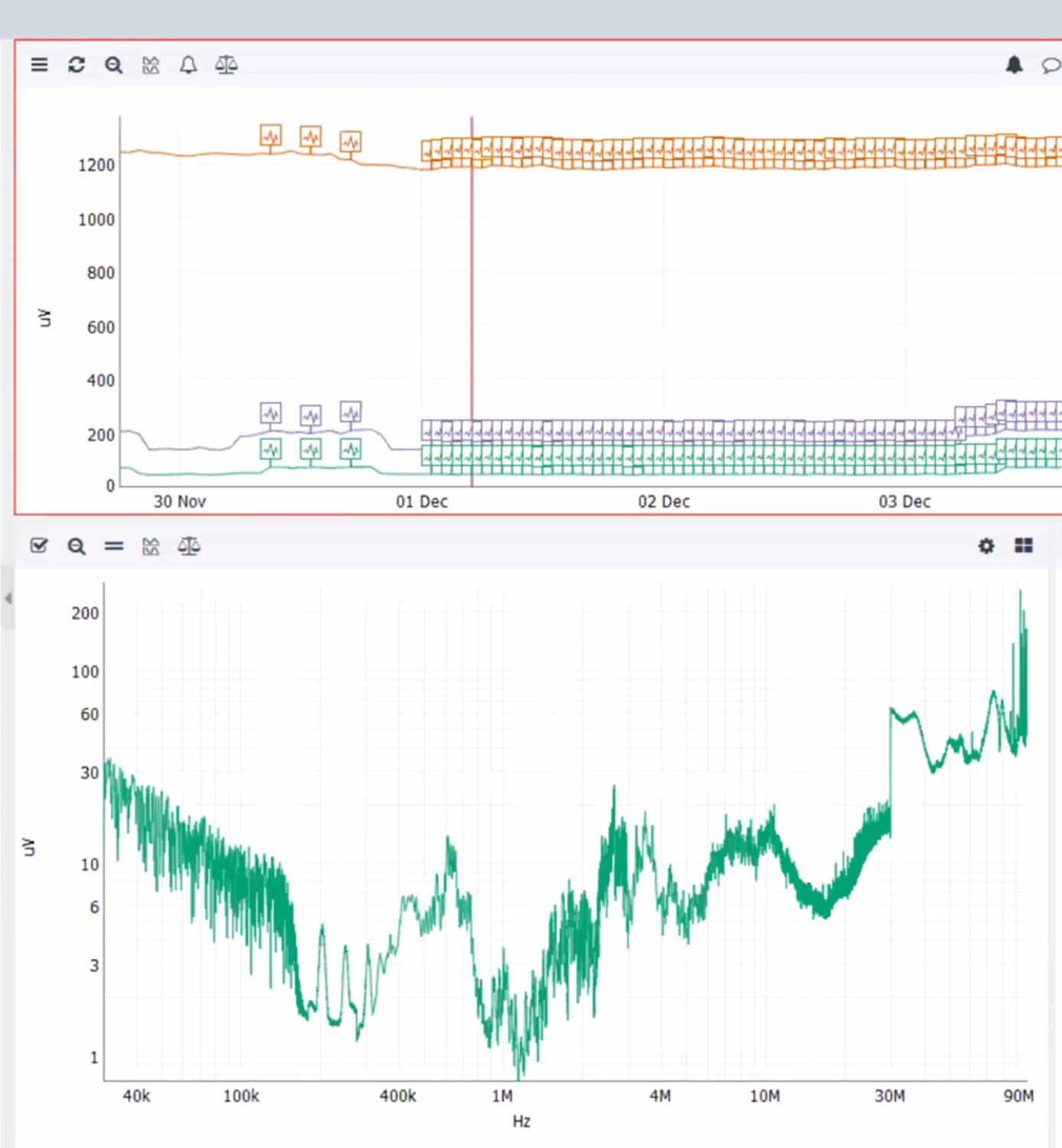
Task: Click the vertical red cursor line on trend
Action: coord(472,306)
